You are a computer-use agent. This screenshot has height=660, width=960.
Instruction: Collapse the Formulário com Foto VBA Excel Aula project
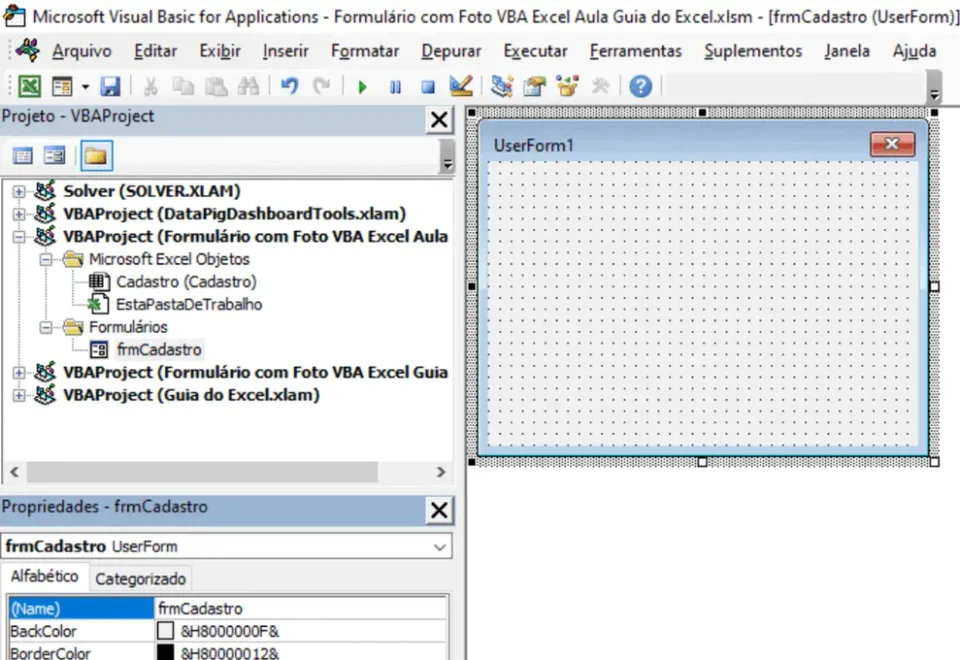[x=19, y=237]
